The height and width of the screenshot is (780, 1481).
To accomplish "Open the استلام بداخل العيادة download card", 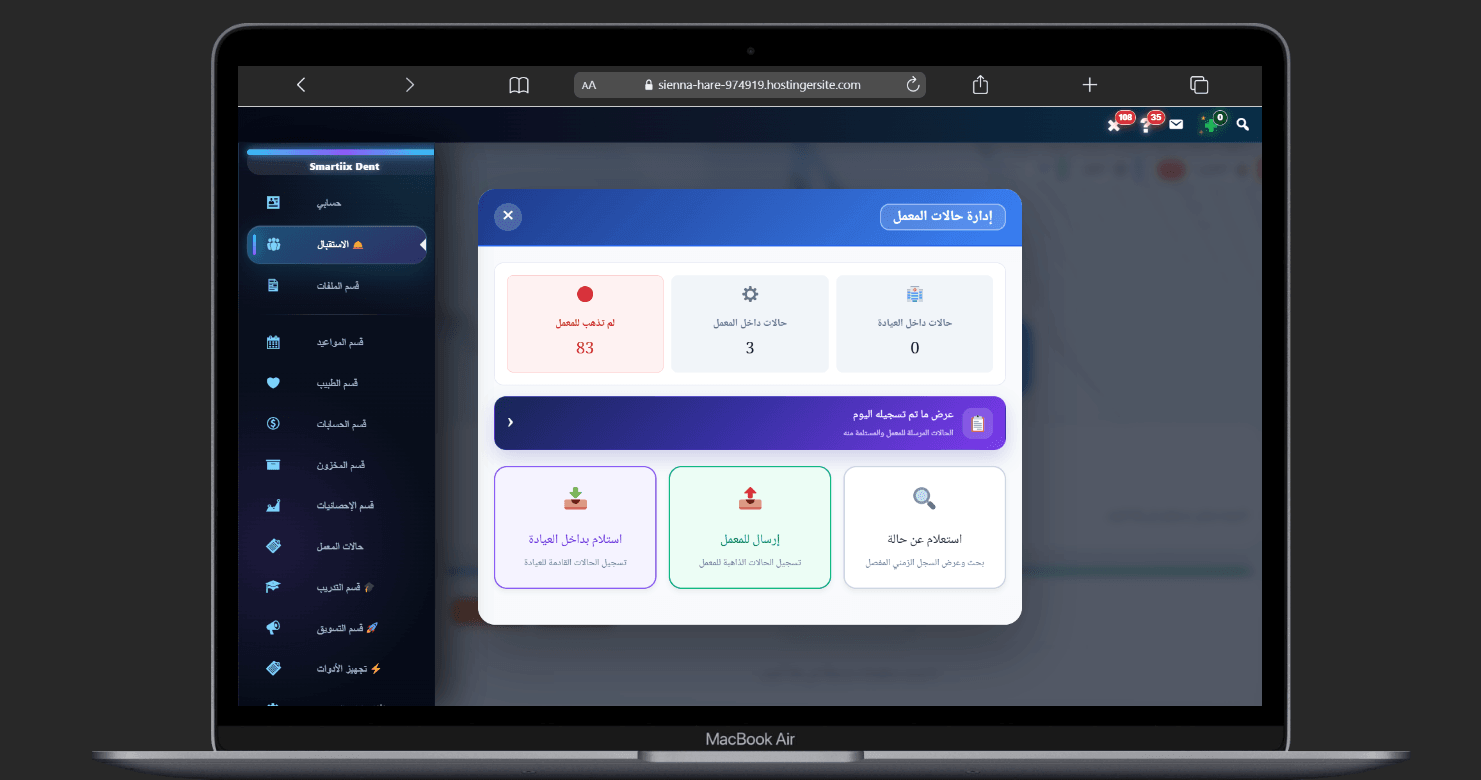I will [575, 528].
